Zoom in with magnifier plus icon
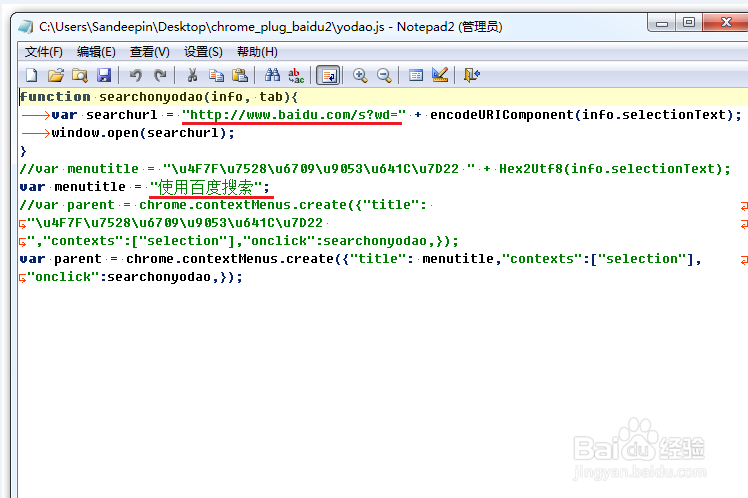 [x=360, y=75]
